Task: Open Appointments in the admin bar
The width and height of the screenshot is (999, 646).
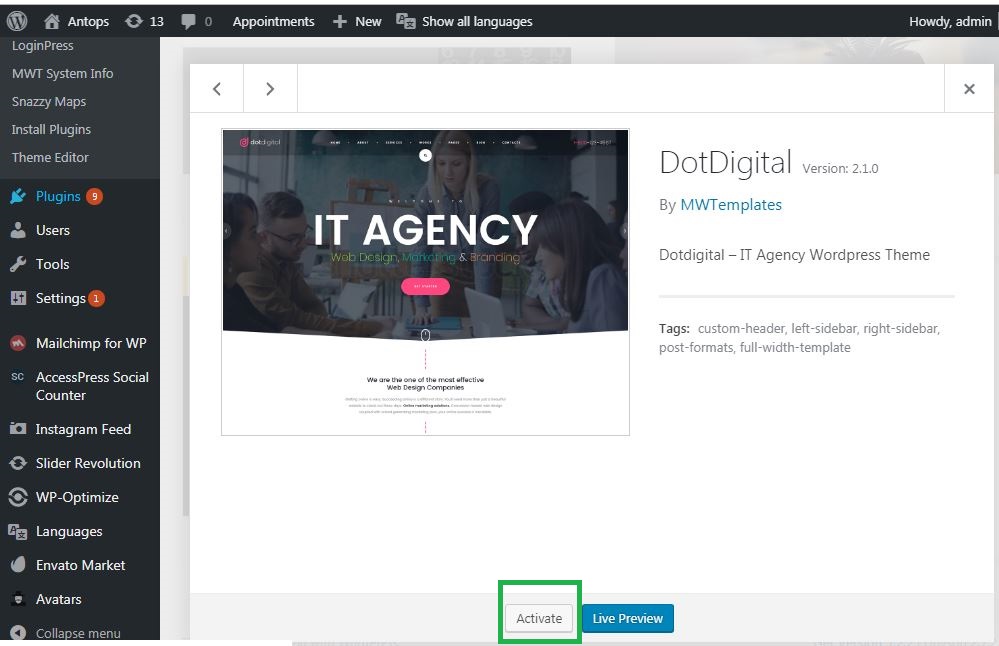Action: [x=273, y=22]
